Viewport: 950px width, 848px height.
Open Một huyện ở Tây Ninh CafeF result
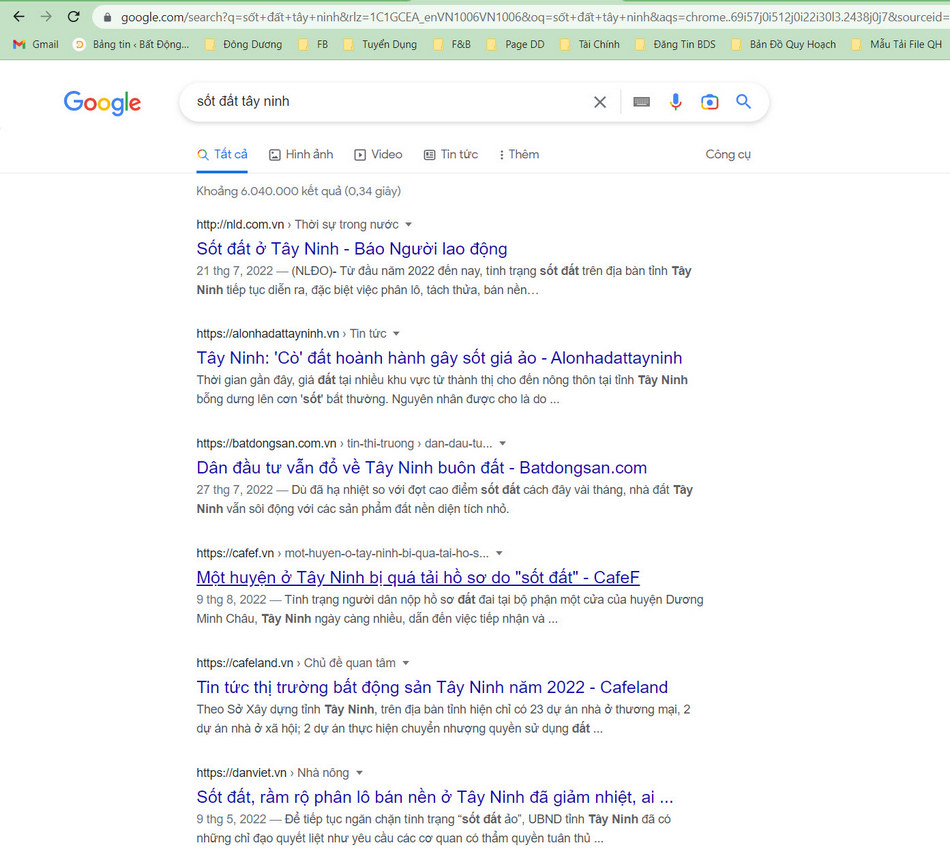(418, 577)
